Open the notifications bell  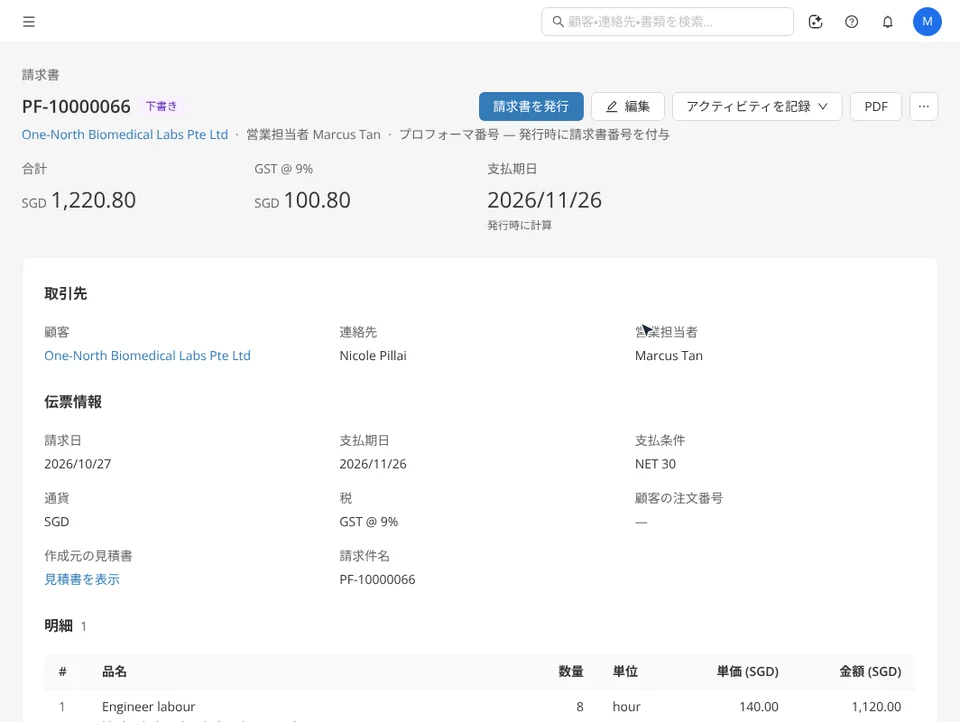(x=888, y=22)
